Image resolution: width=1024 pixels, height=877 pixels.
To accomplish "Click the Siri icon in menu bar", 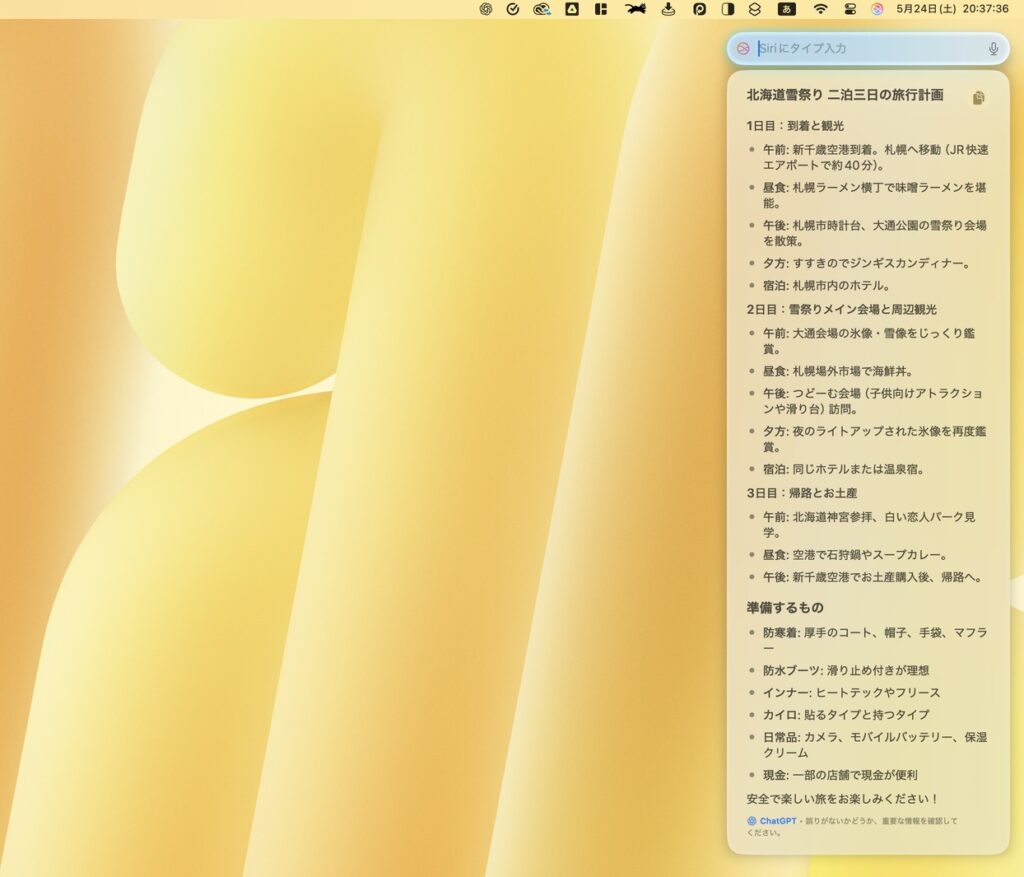I will click(x=877, y=9).
